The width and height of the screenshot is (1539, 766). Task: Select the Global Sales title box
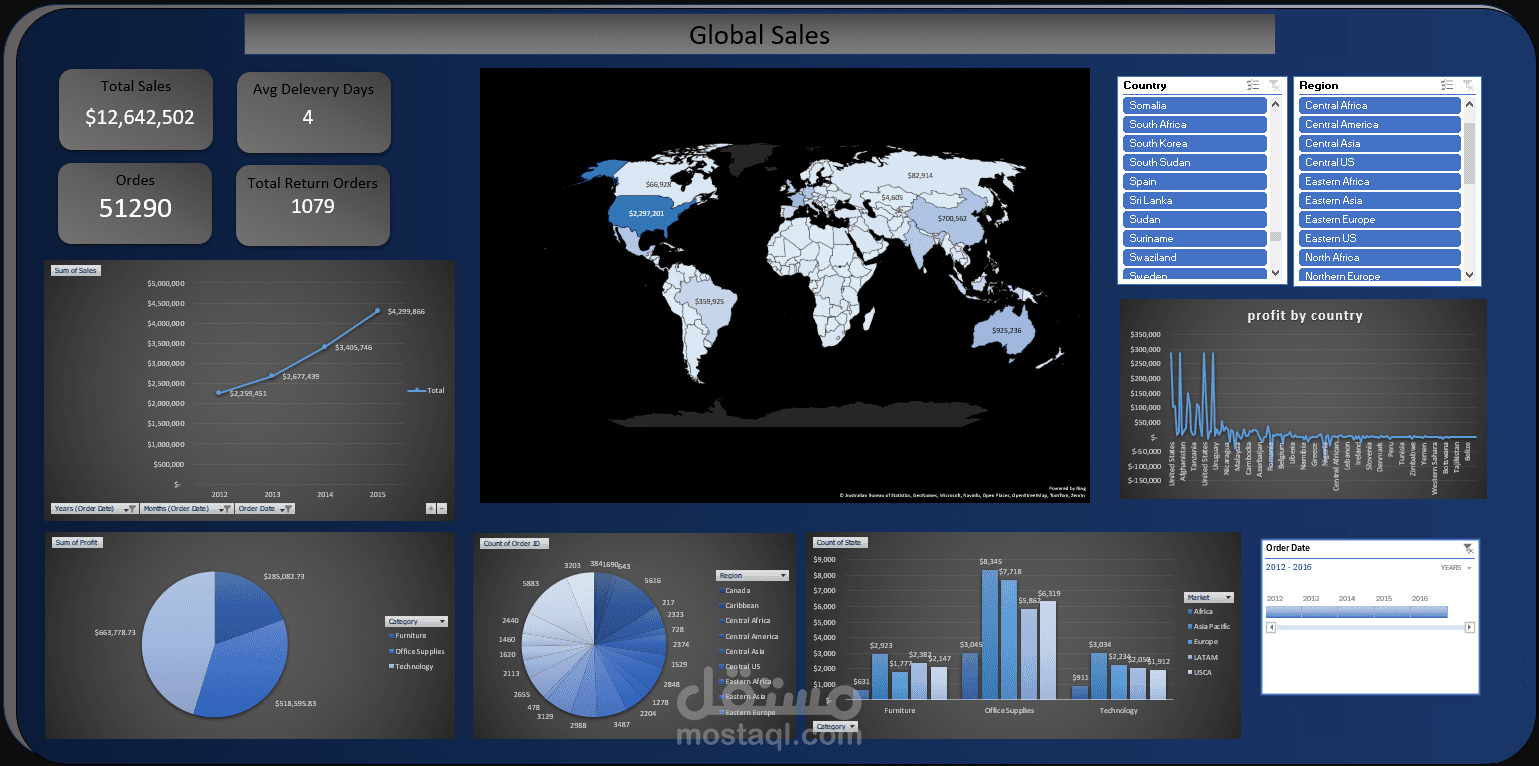coord(759,35)
